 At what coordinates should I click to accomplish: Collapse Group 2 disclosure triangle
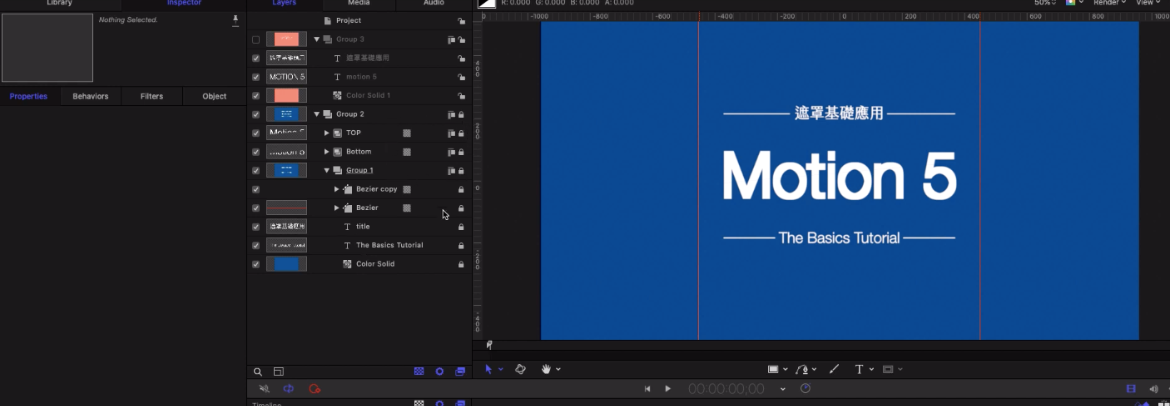tap(316, 114)
